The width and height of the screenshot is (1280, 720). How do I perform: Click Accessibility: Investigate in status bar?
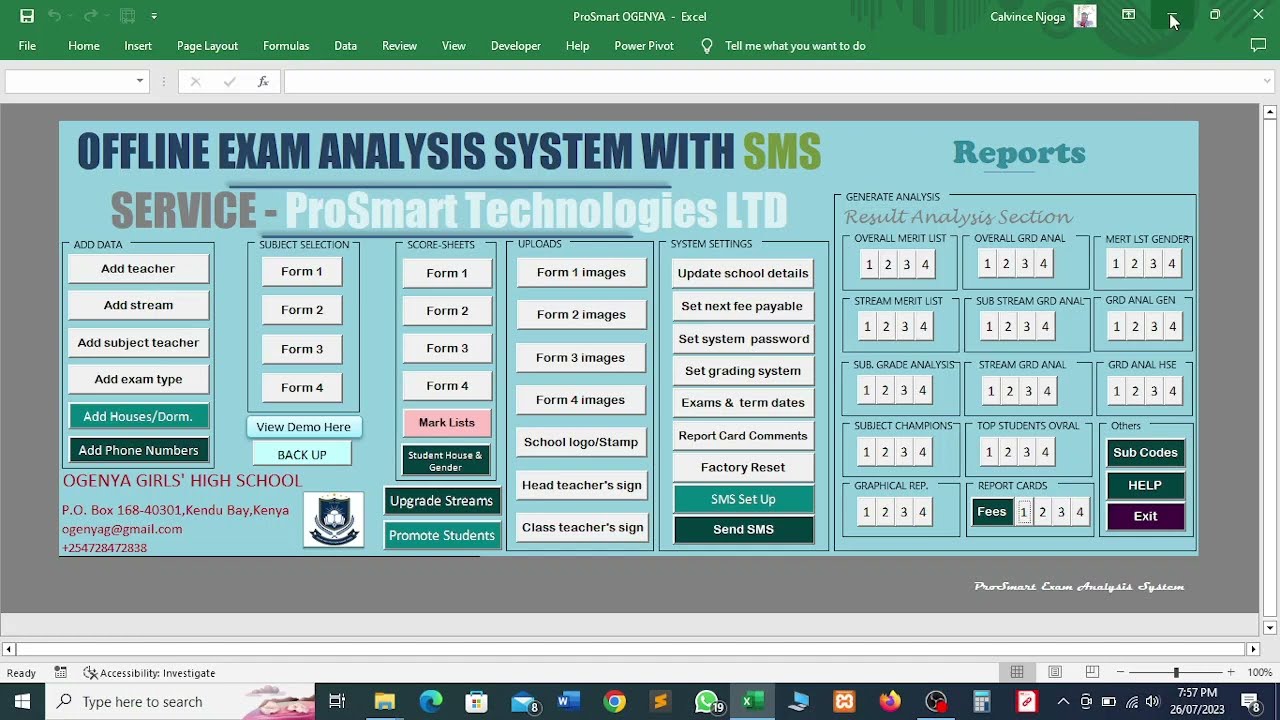150,673
